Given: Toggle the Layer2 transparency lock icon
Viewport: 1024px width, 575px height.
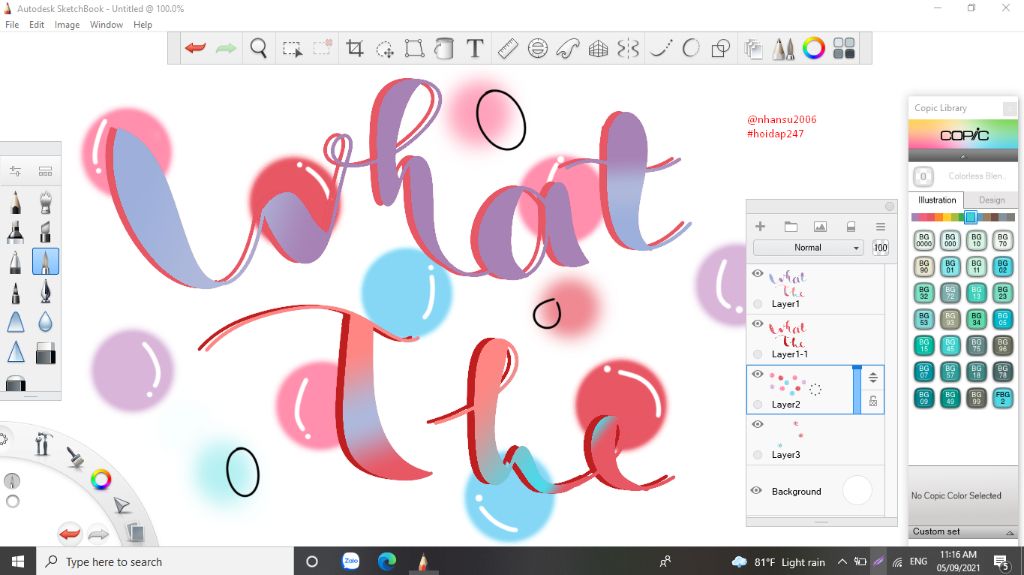Looking at the screenshot, I should [x=873, y=401].
